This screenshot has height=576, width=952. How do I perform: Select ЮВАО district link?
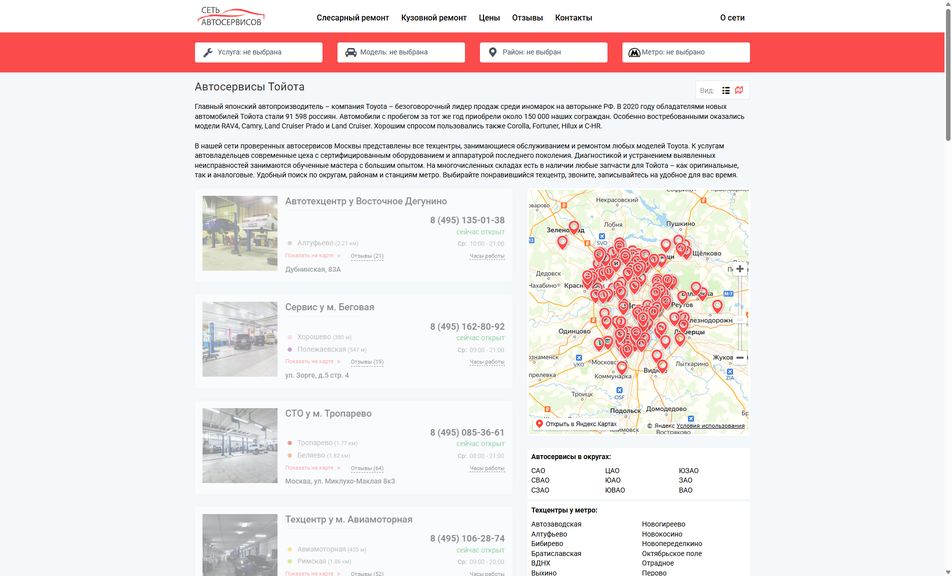coord(615,490)
